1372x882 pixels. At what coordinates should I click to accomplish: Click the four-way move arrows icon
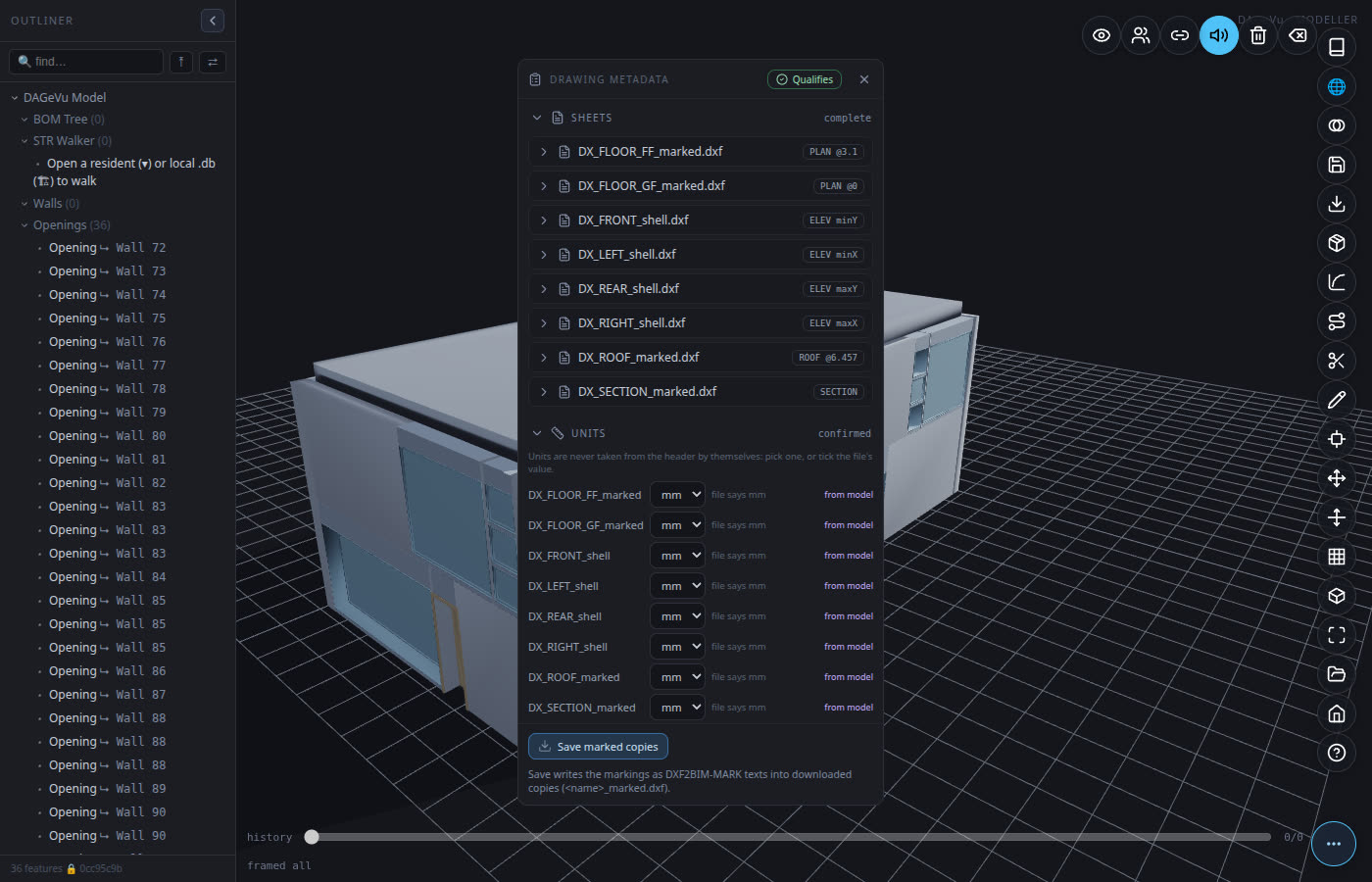click(1337, 478)
